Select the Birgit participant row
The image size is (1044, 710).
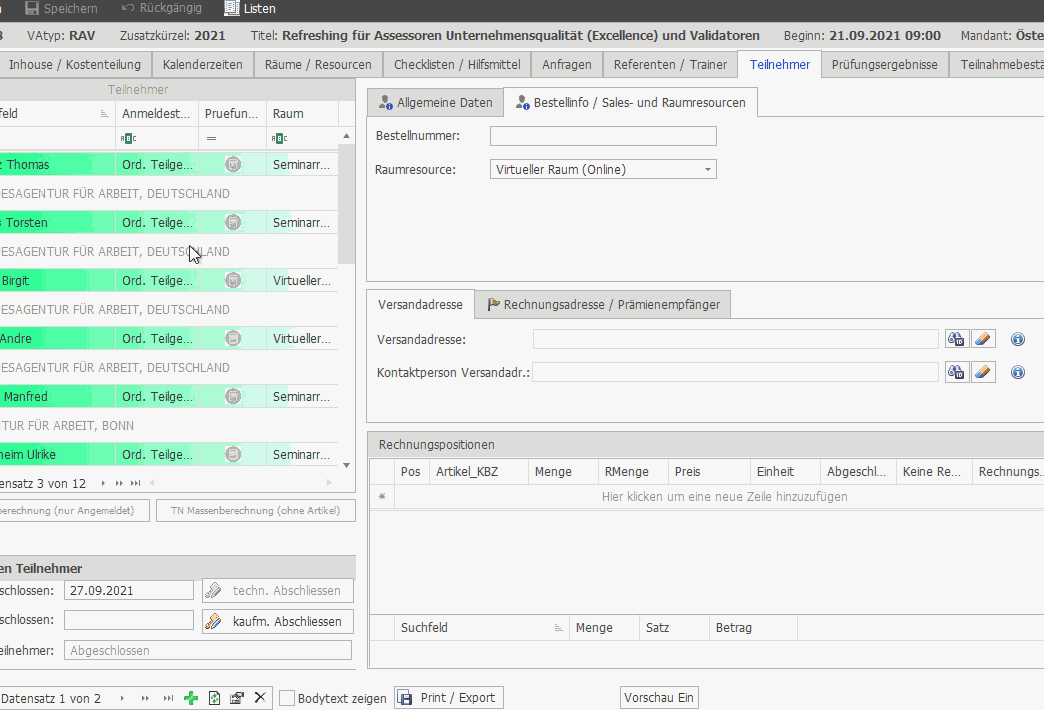coord(169,280)
